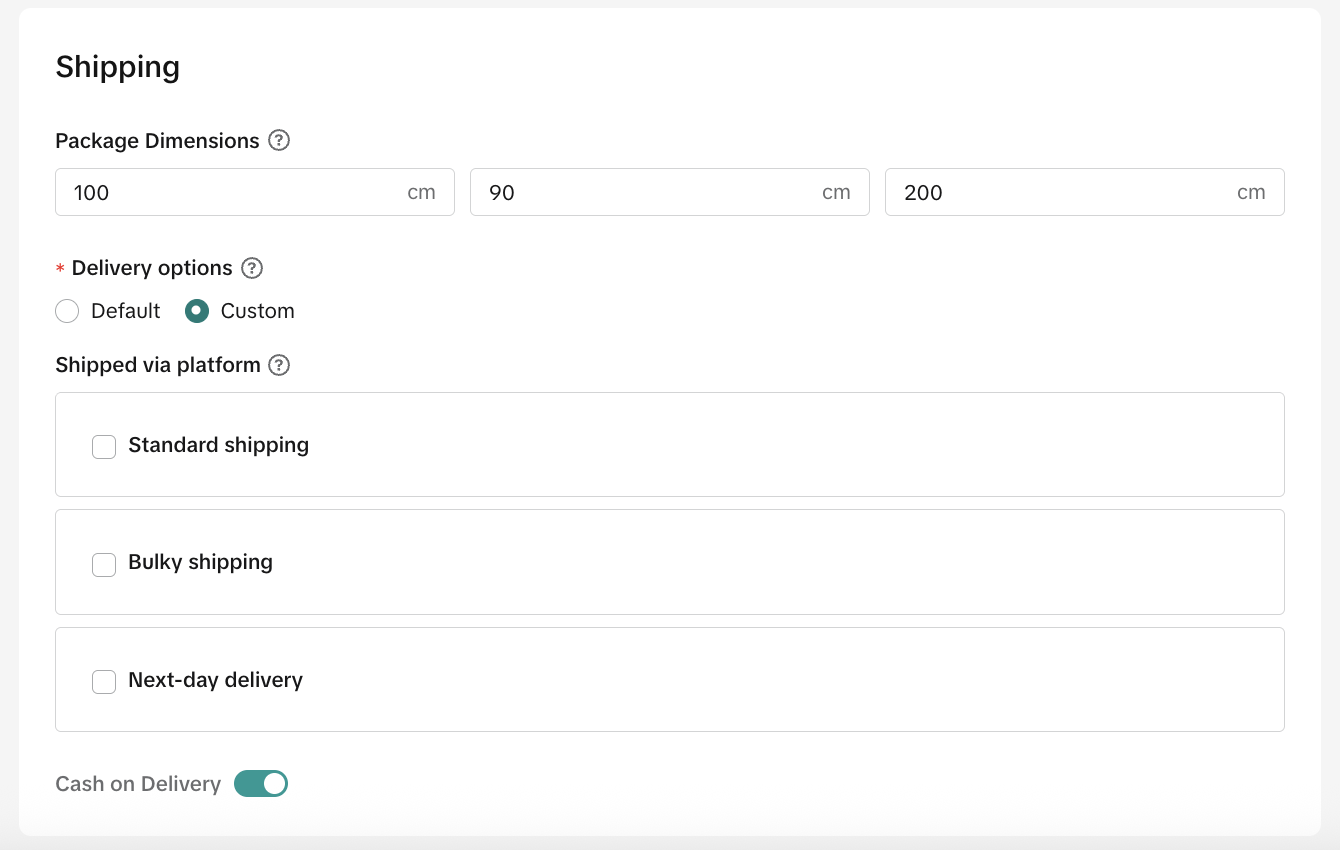The height and width of the screenshot is (850, 1340).
Task: Click the Standard shipping label text
Action: 218,445
